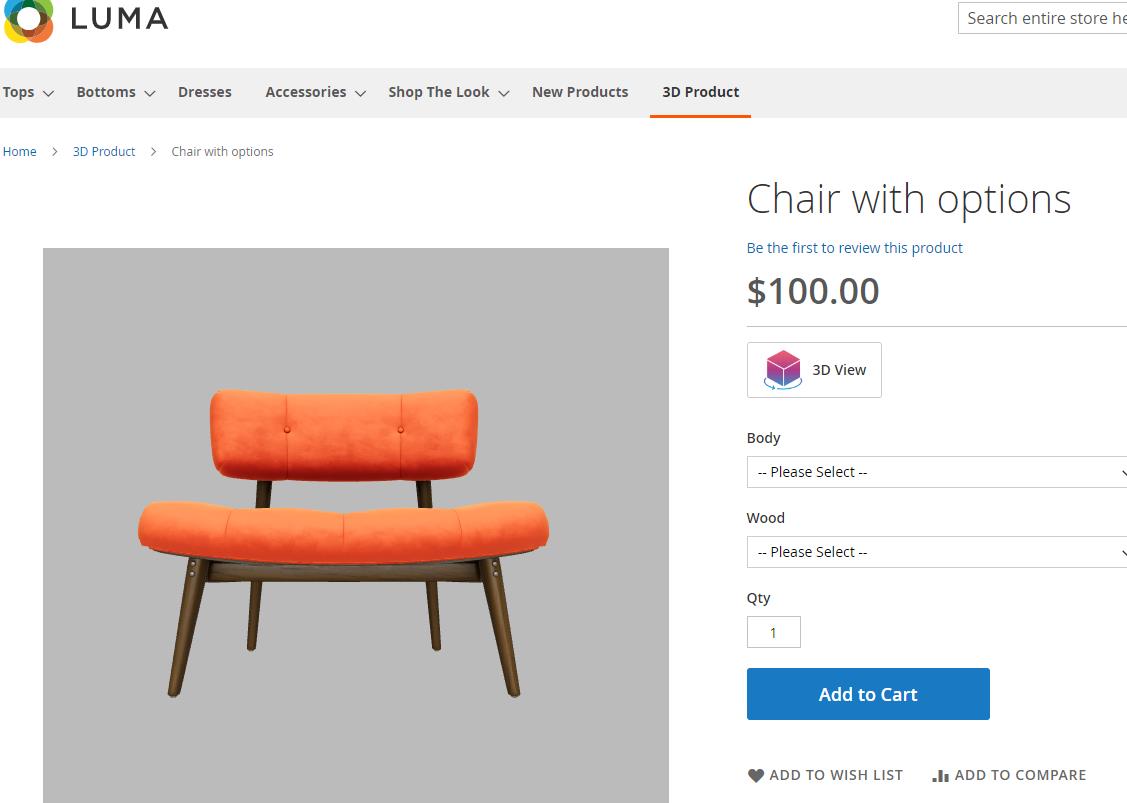Go to Home breadcrumb link

click(x=20, y=152)
